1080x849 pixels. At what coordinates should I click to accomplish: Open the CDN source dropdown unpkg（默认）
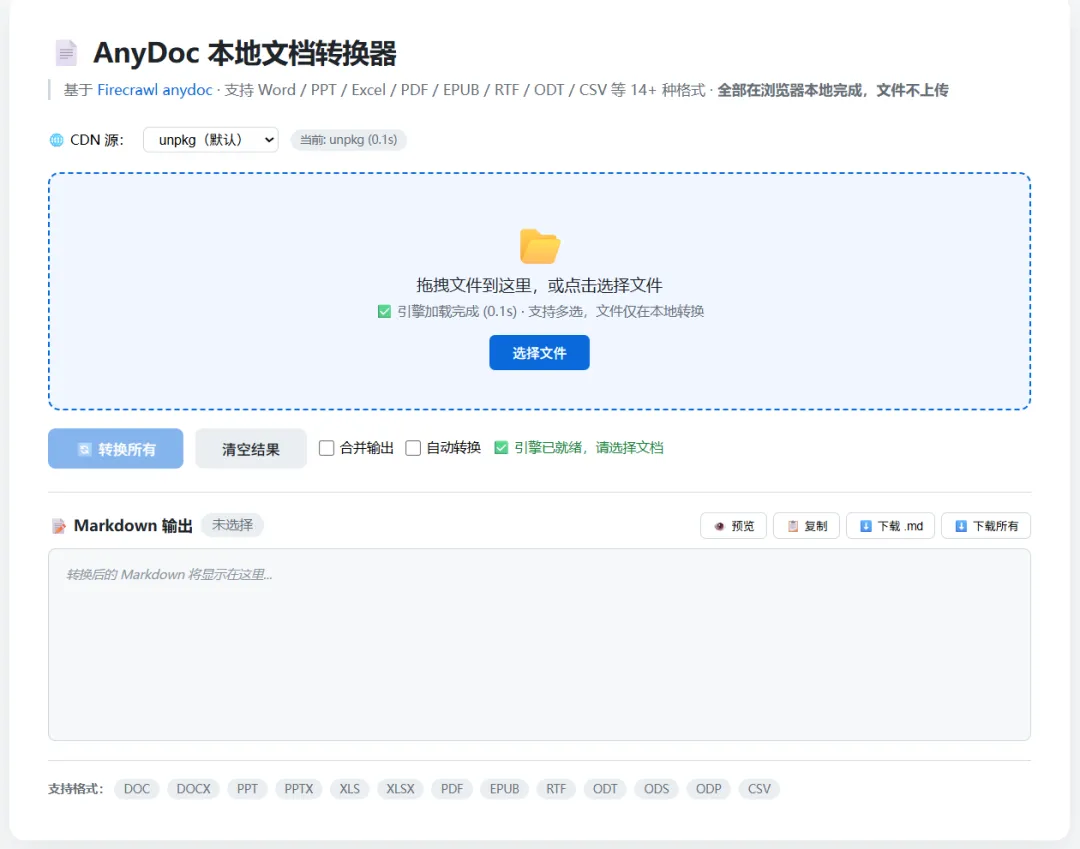(x=211, y=140)
